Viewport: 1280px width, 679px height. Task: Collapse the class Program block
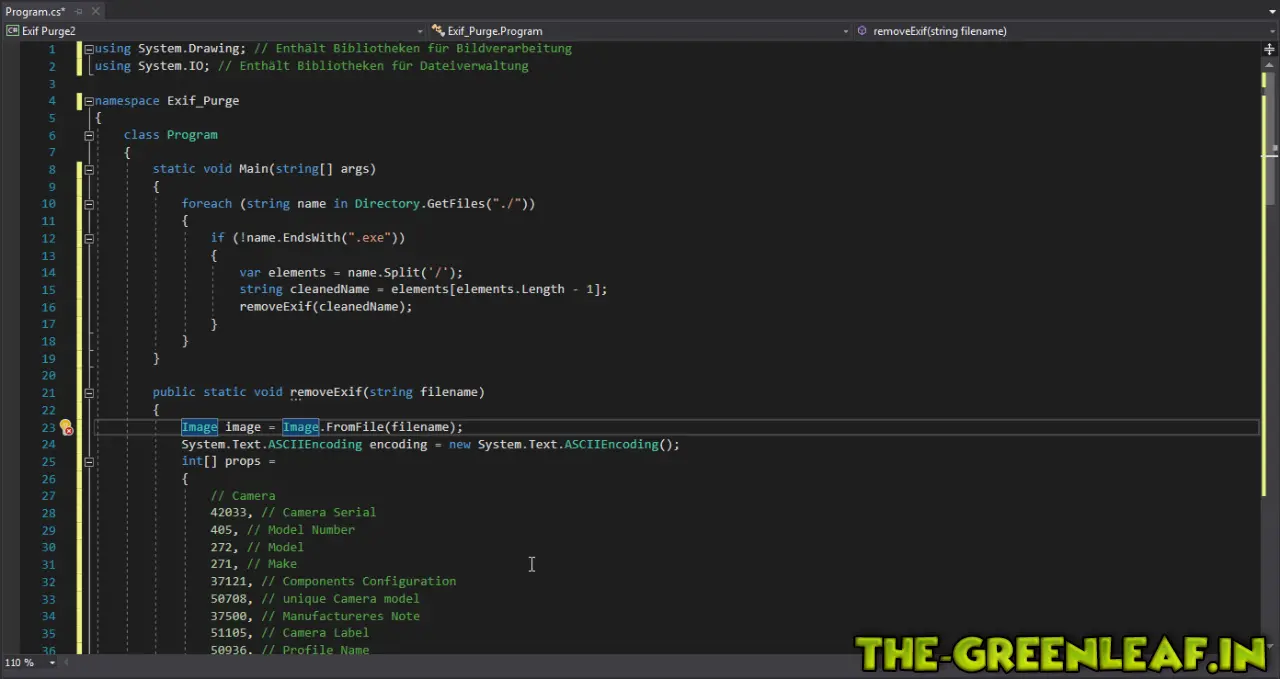(89, 135)
